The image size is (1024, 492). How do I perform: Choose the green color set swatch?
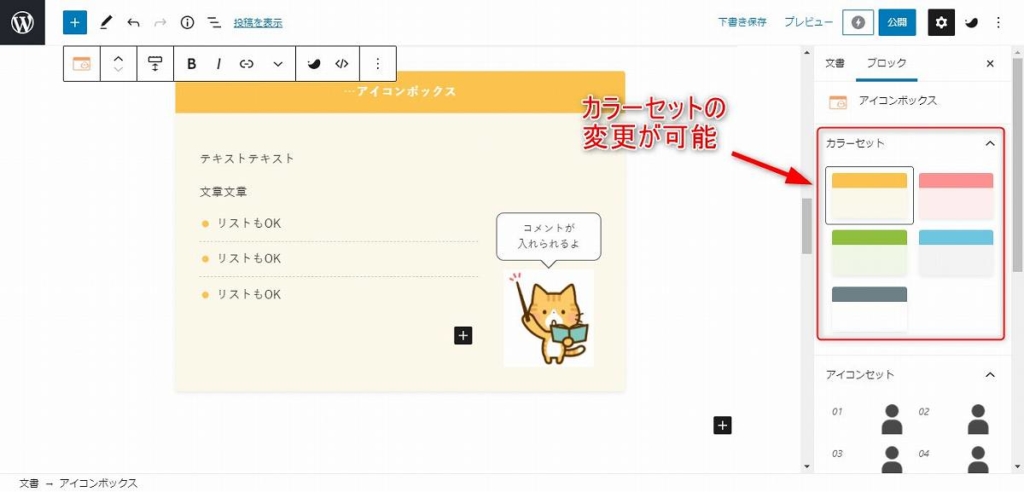(x=869, y=252)
